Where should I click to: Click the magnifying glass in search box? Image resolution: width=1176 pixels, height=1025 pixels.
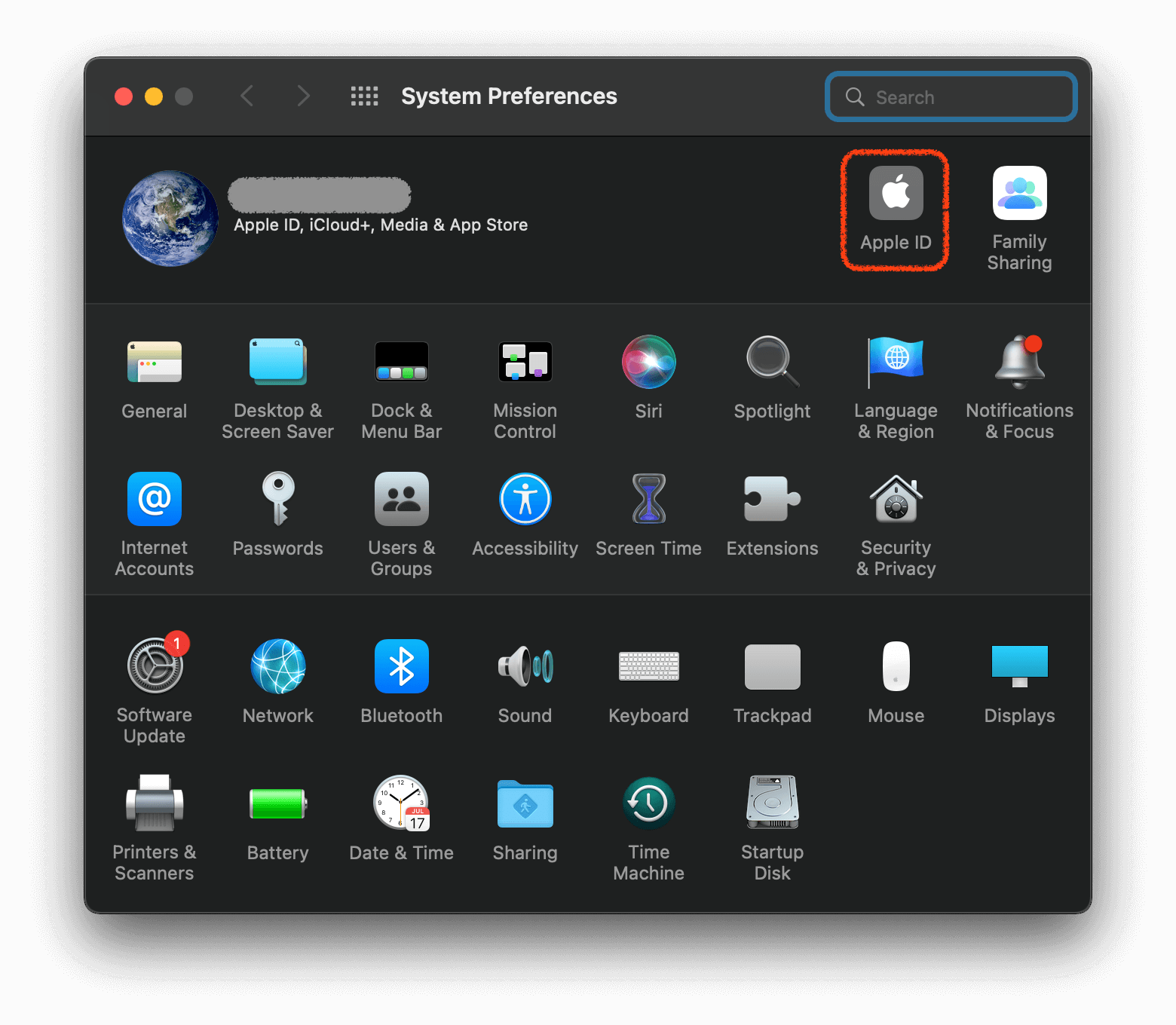point(855,96)
